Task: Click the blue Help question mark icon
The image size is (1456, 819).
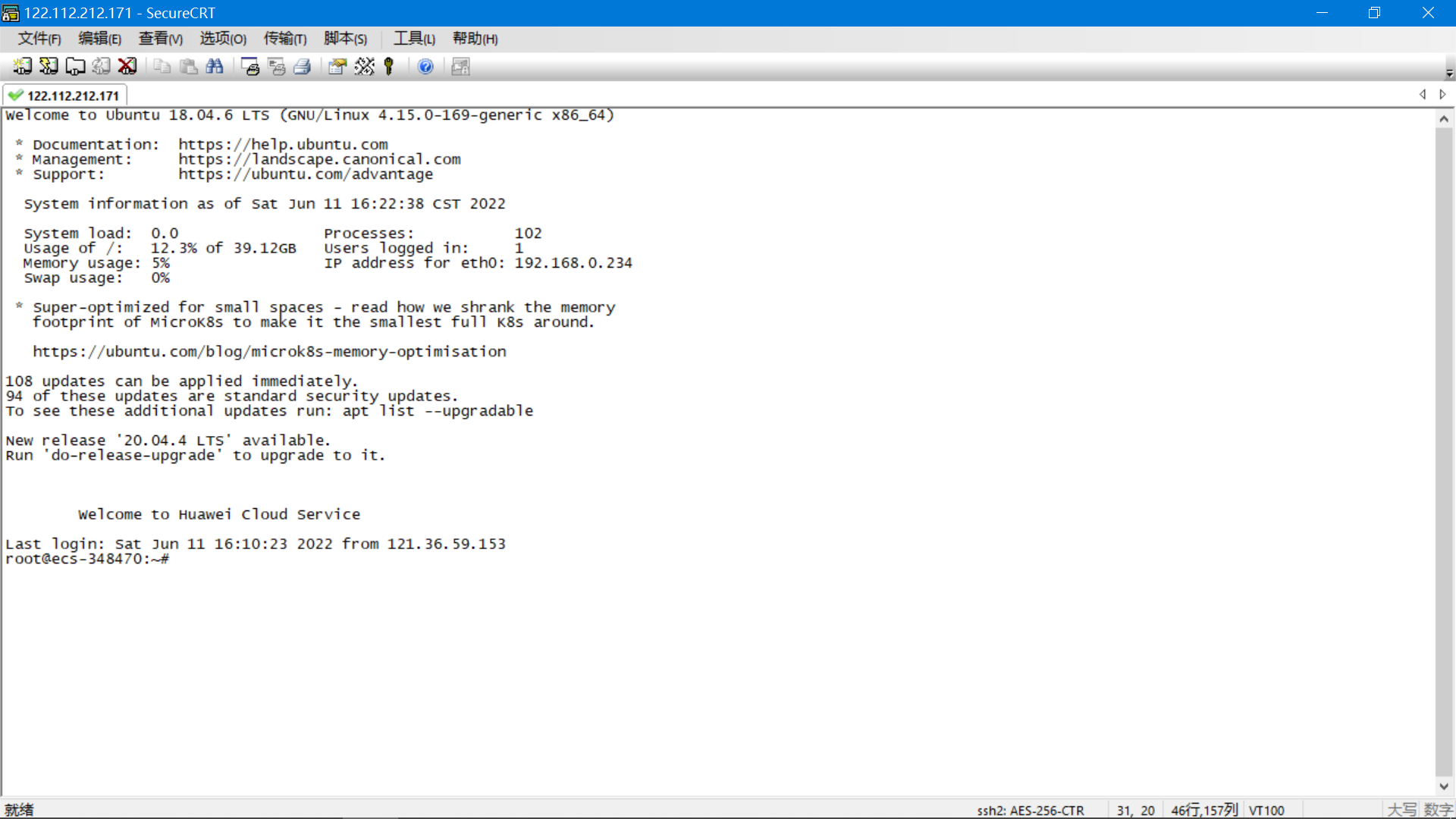Action: [425, 67]
